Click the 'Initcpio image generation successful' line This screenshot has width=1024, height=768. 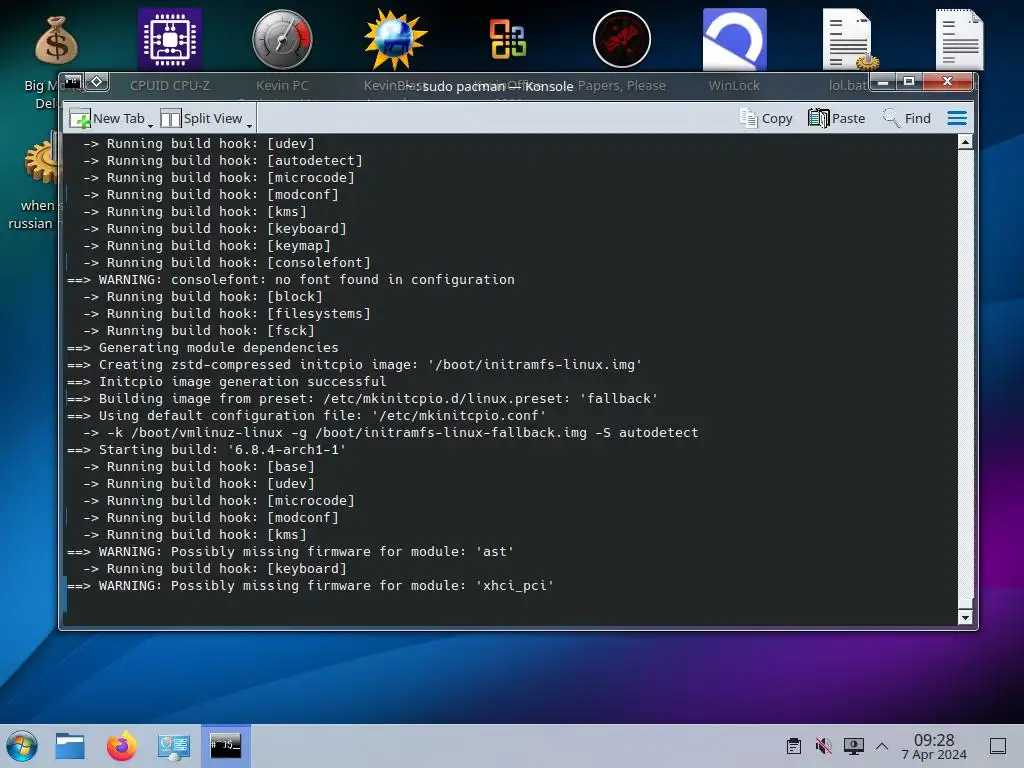coord(227,381)
